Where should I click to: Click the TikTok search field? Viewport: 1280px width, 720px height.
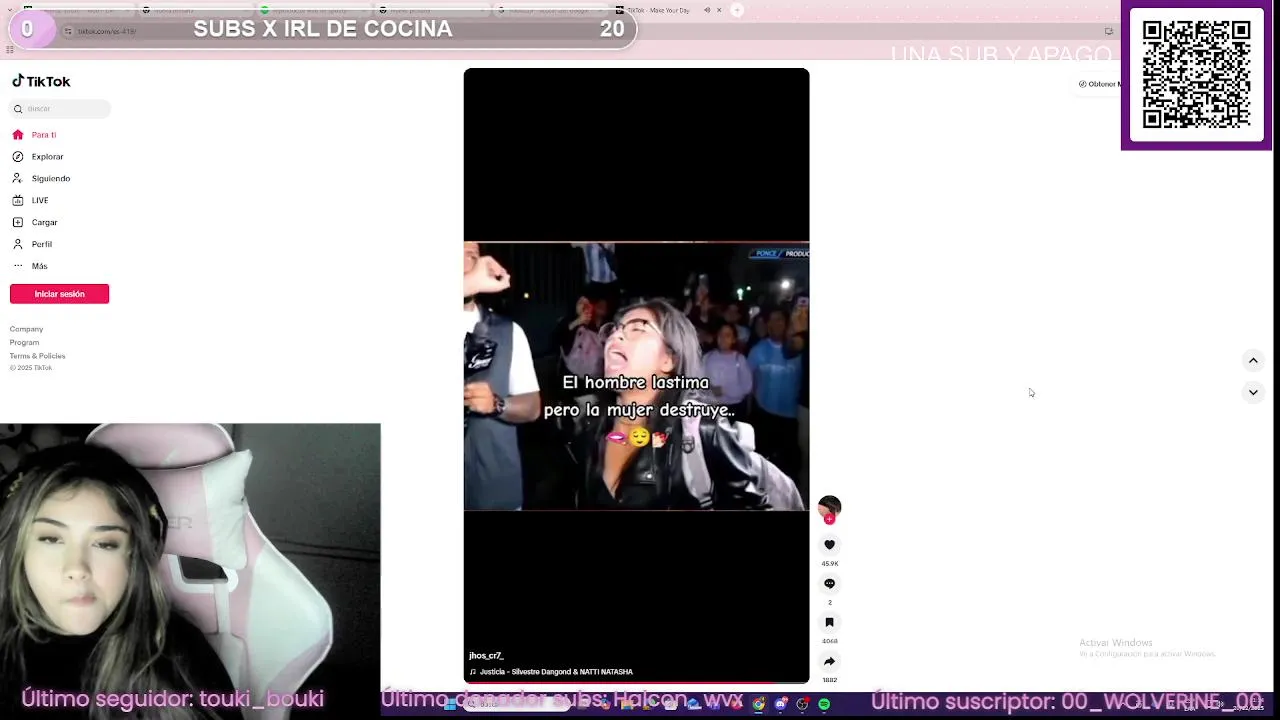click(x=60, y=108)
